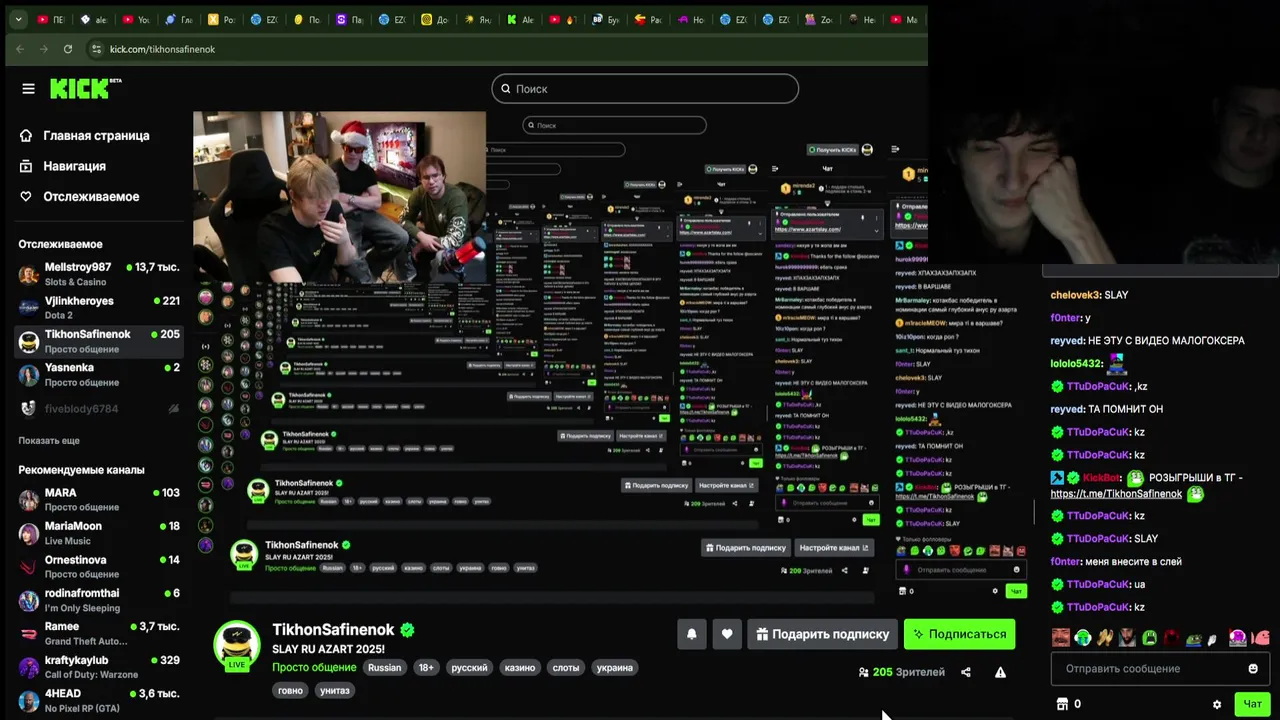Open offline channel fiveblody6784

99,408
